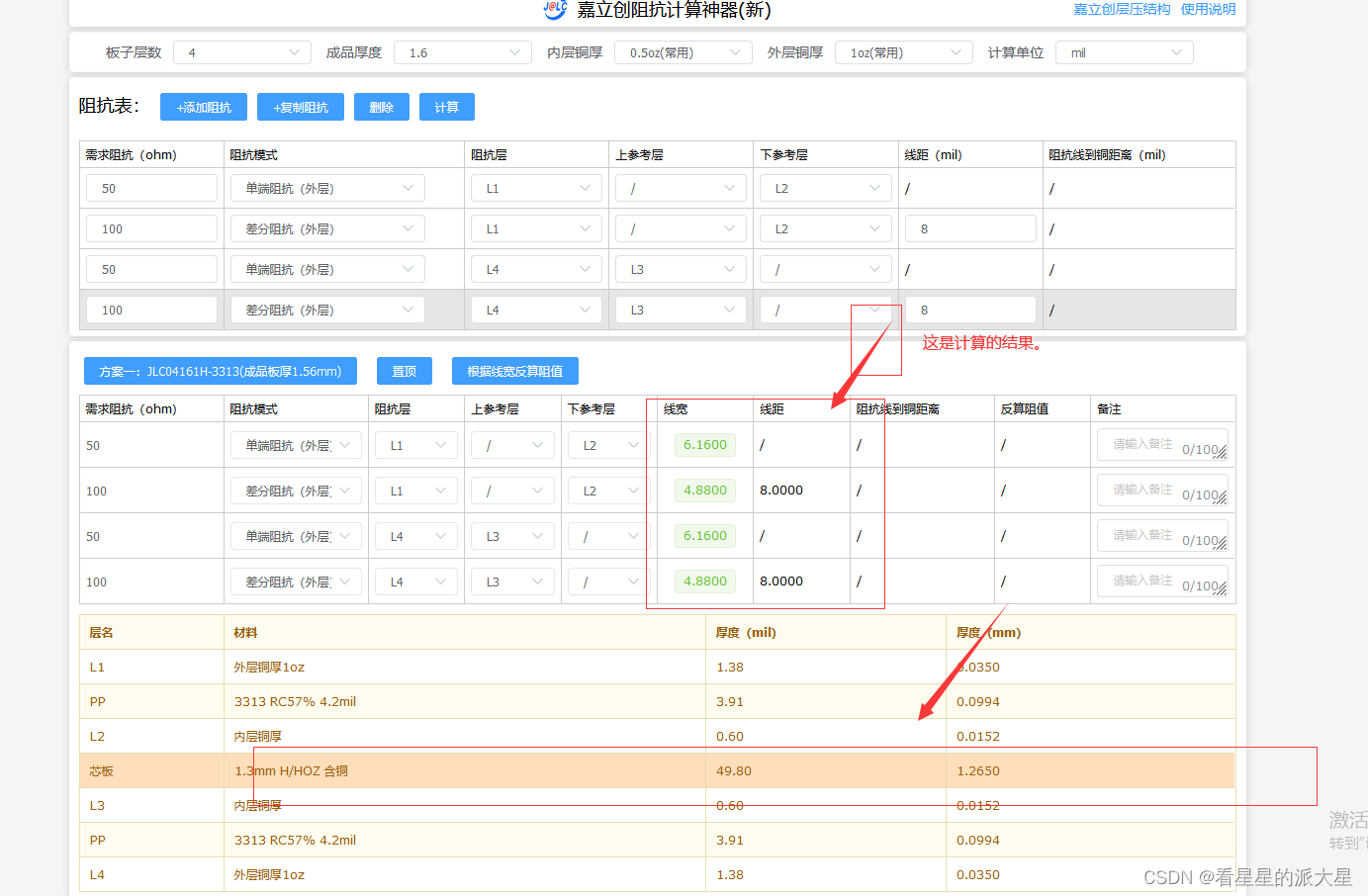Click the 根据线宽反算阻值 button

click(515, 371)
